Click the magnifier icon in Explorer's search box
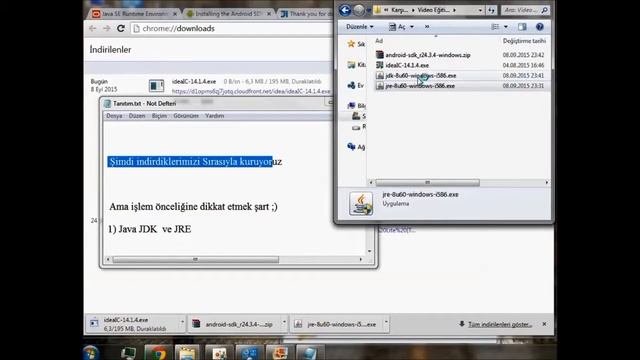Screen dimensions: 640x360 pos(544,10)
